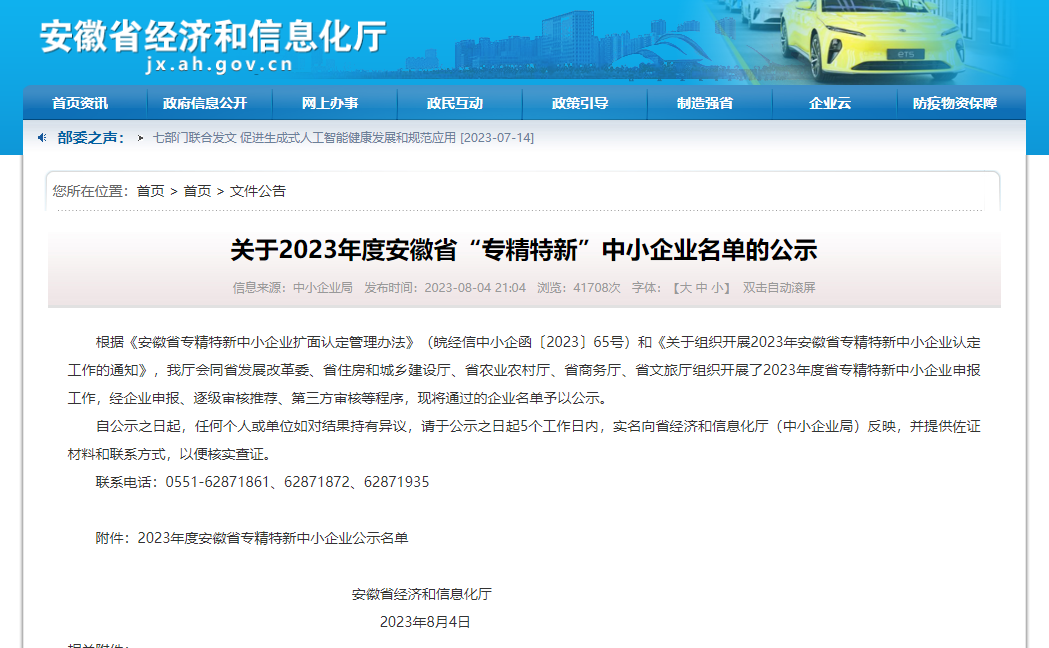Set font size to 大 (large)
This screenshot has height=648, width=1049.
point(686,288)
